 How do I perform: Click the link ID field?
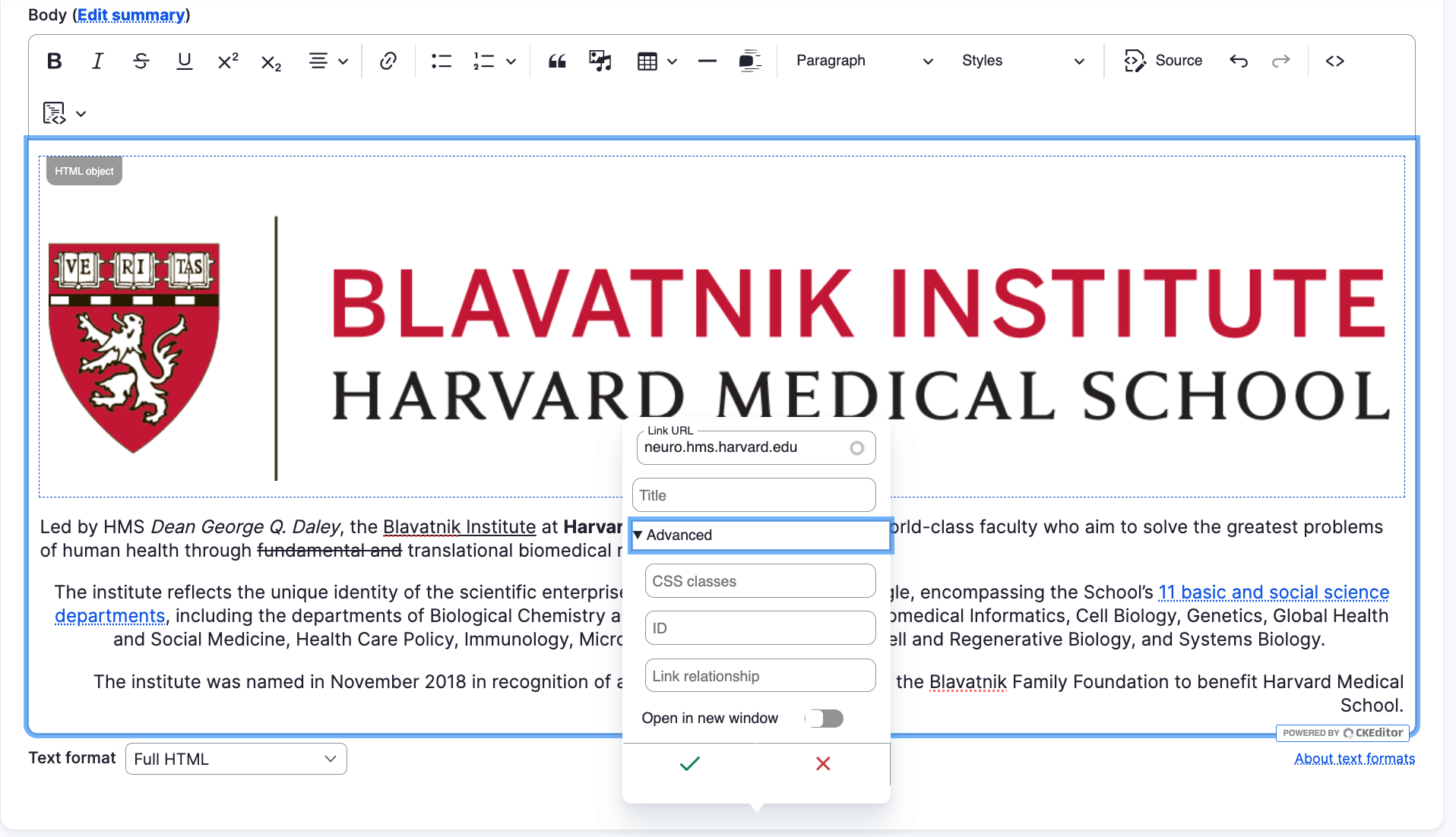pos(760,628)
